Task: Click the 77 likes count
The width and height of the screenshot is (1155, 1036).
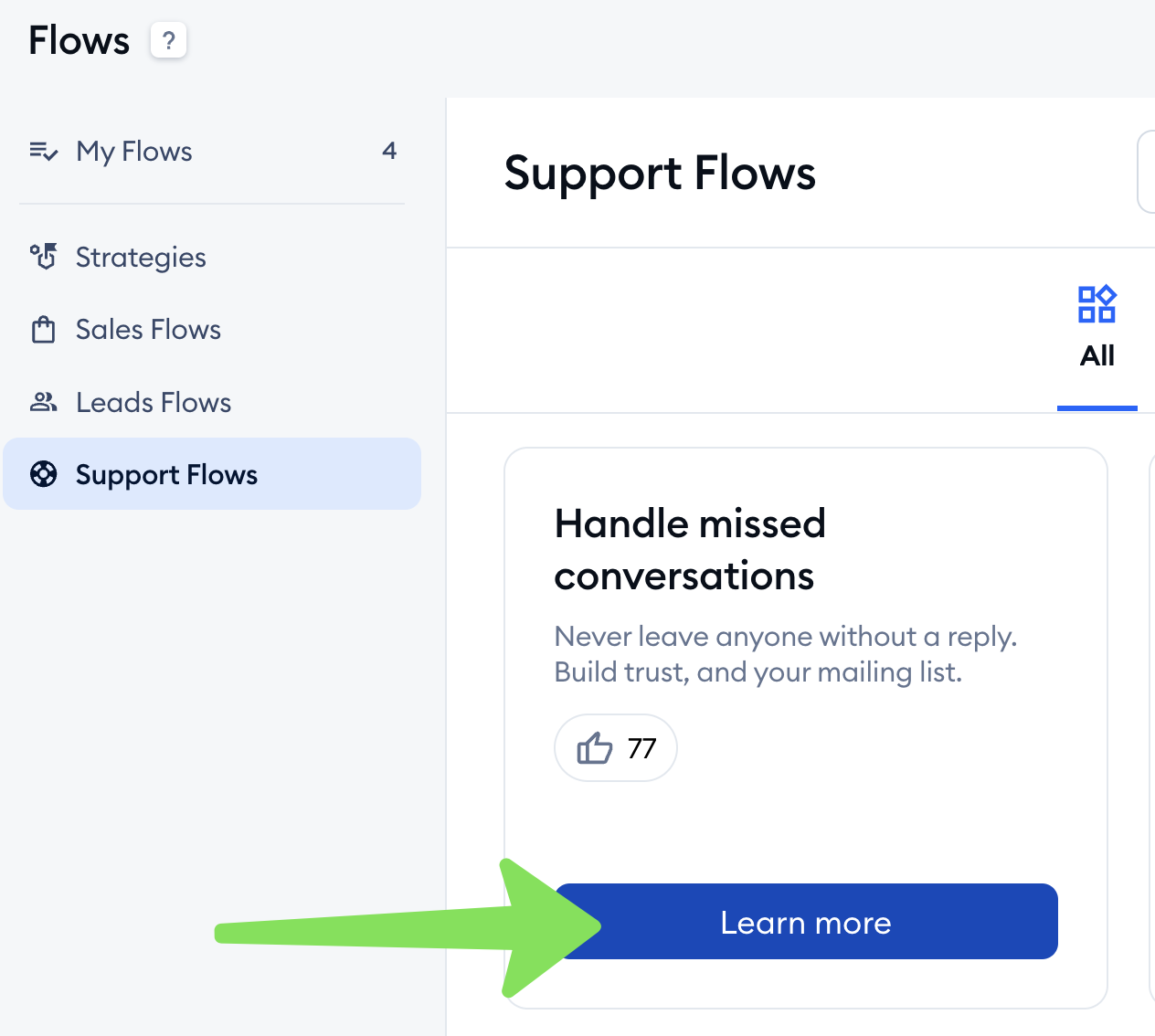Action: [642, 748]
